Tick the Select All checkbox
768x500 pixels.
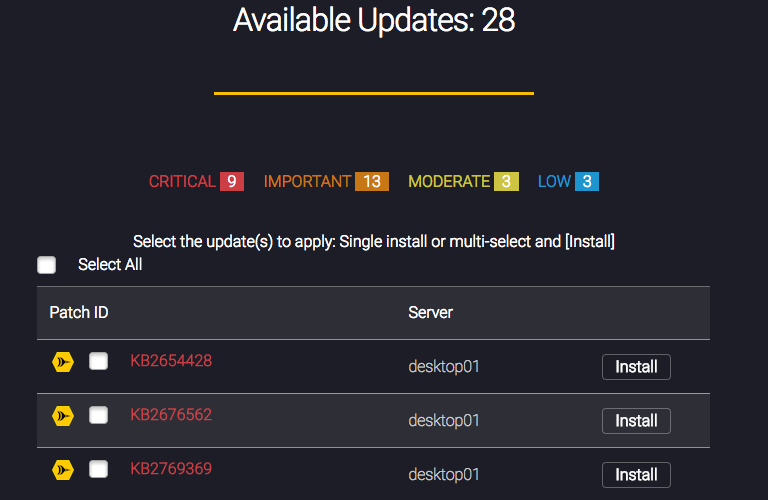click(x=47, y=265)
